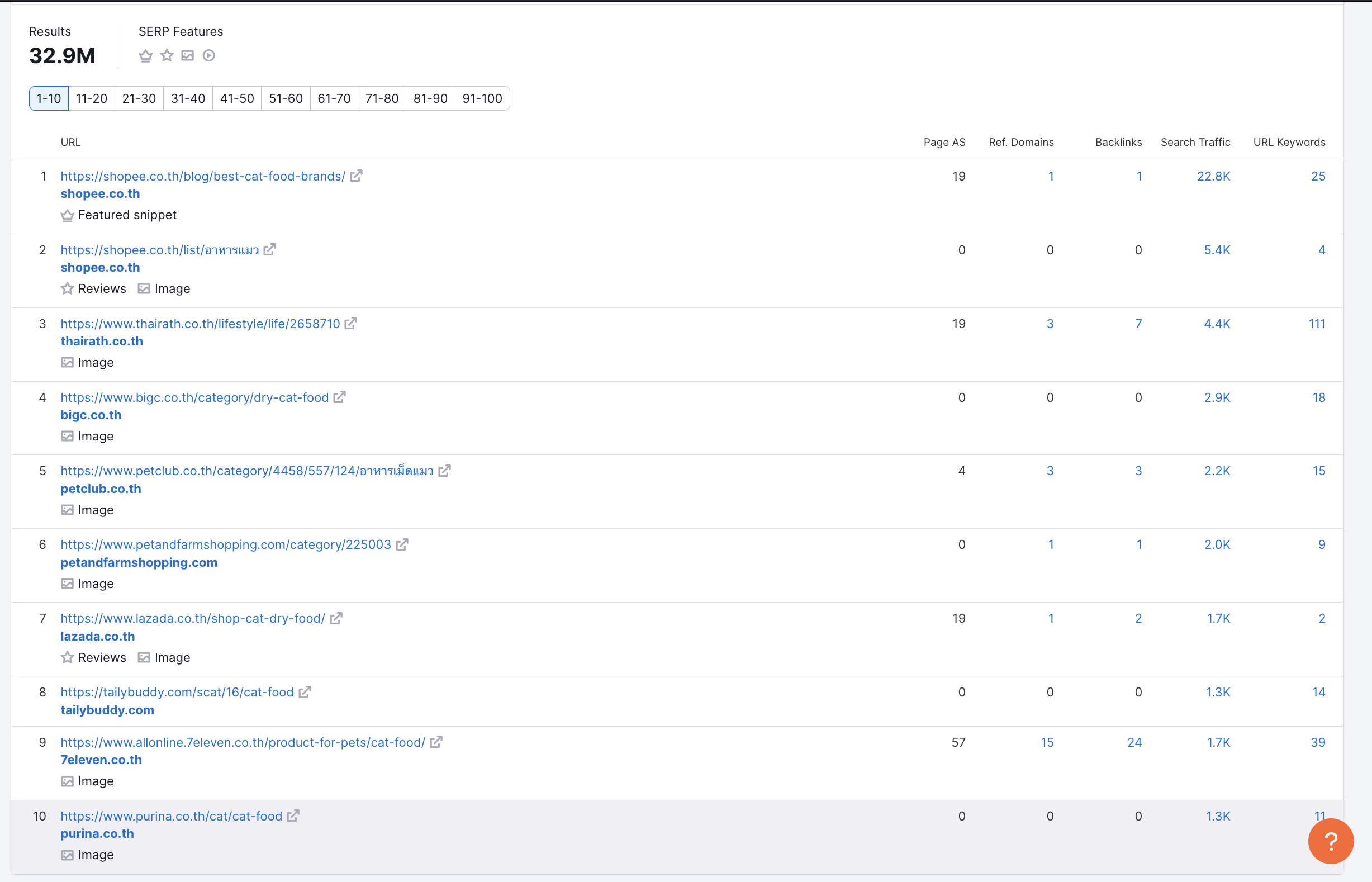
Task: Switch to the 51-60 results tab
Action: point(286,98)
